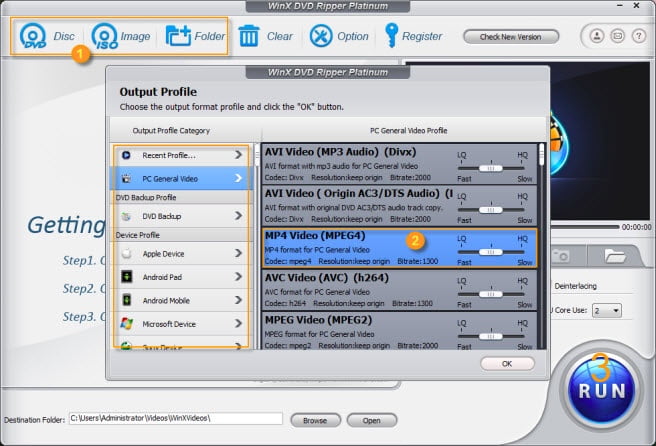Expand the Android Pad chevron
The width and height of the screenshot is (656, 446).
pyautogui.click(x=238, y=277)
